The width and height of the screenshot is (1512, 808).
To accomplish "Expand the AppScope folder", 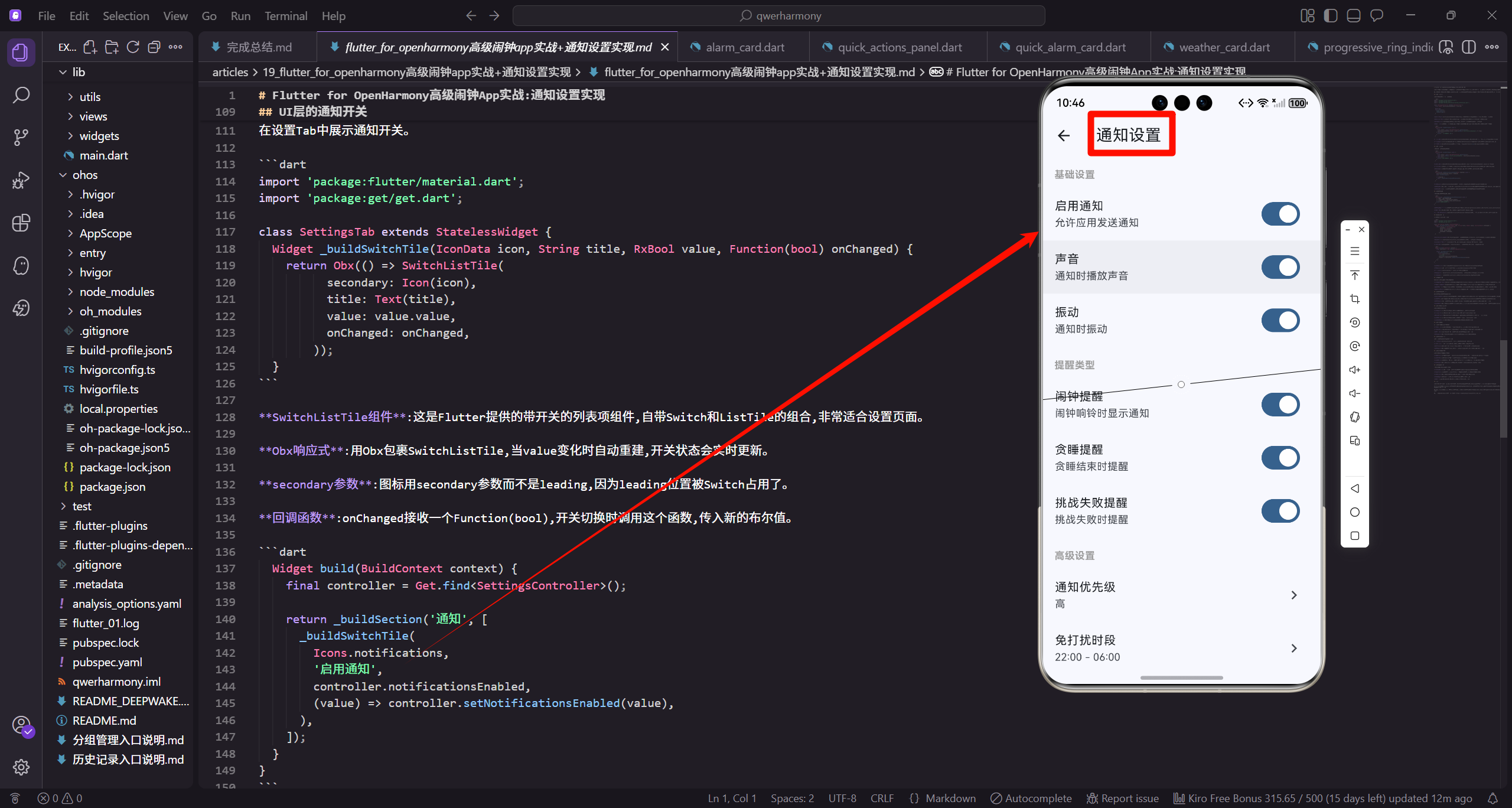I will [x=118, y=233].
